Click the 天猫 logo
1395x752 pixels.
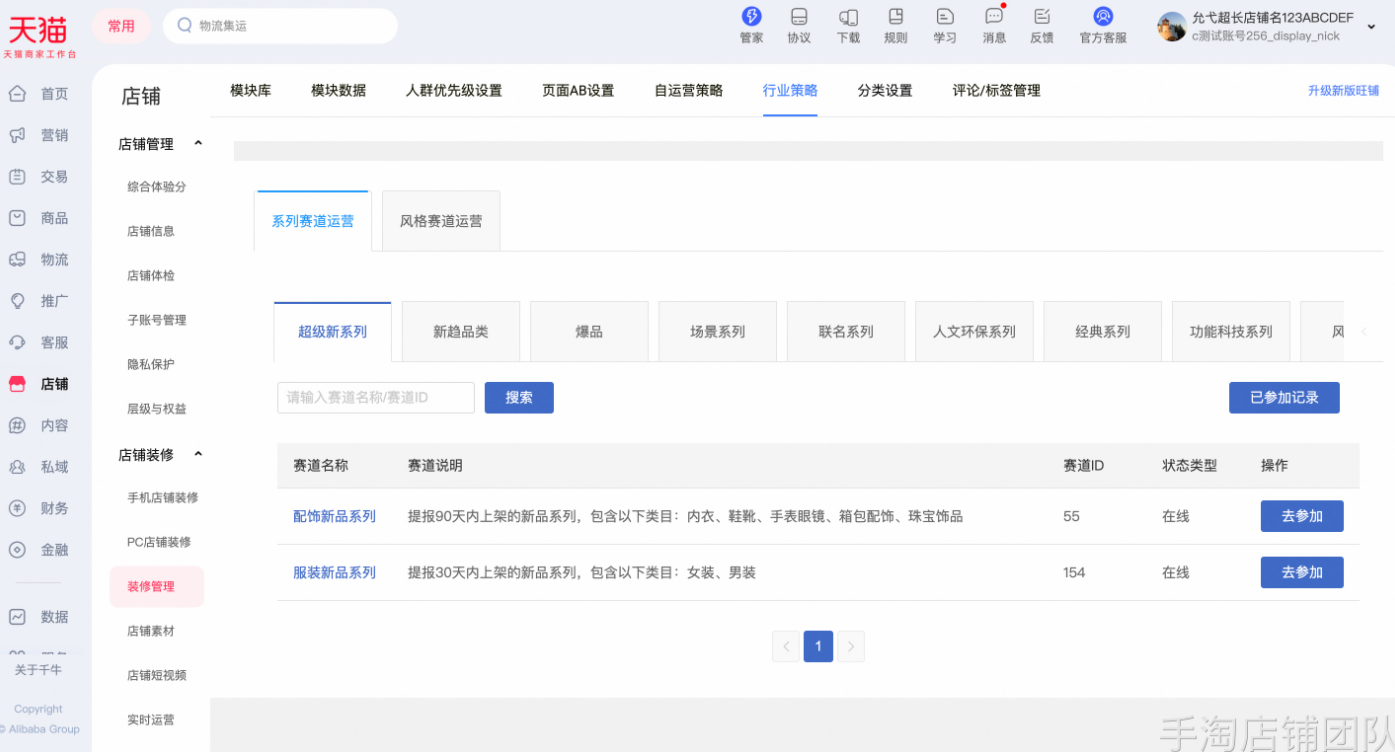tap(39, 35)
